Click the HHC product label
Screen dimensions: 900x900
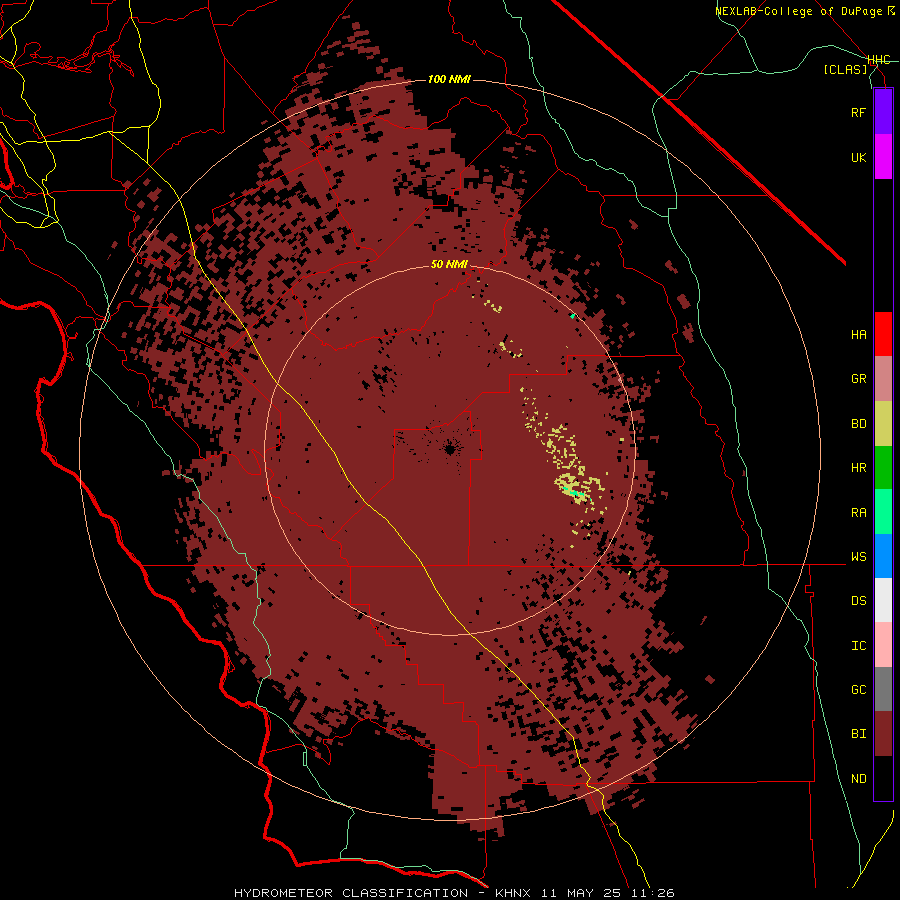coord(879,60)
